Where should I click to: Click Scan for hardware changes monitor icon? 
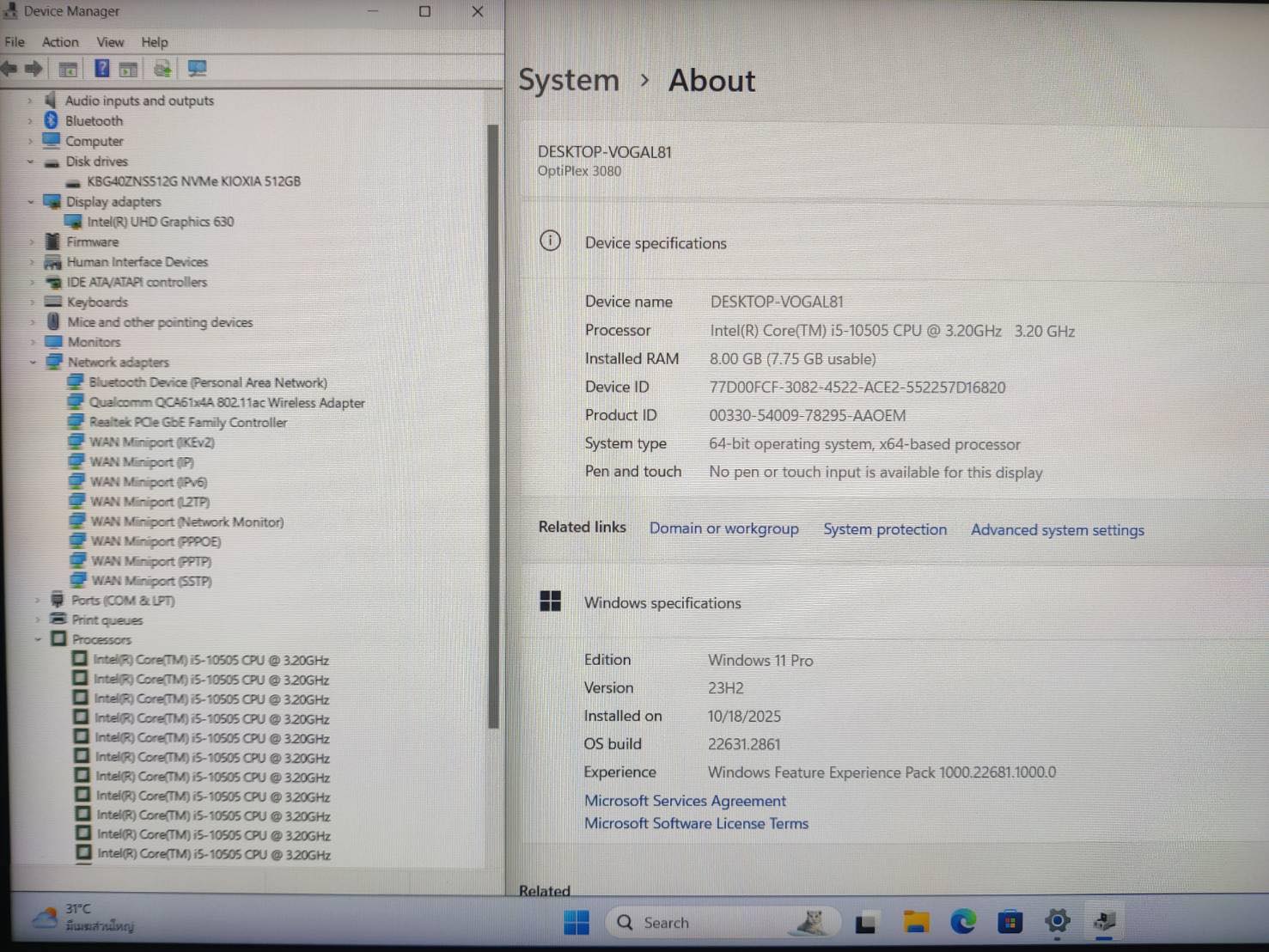coord(197,69)
